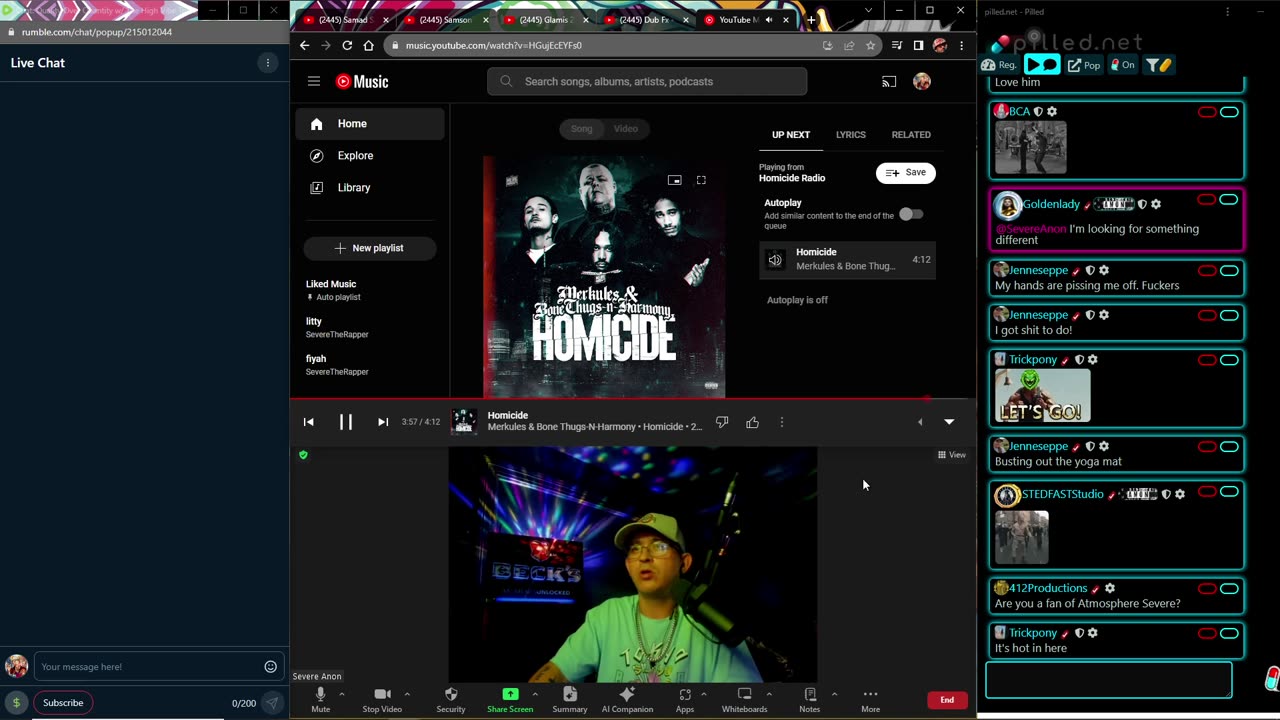This screenshot has height=720, width=1280.
Task: Collapse the YouTube Music player page
Action: point(949,422)
